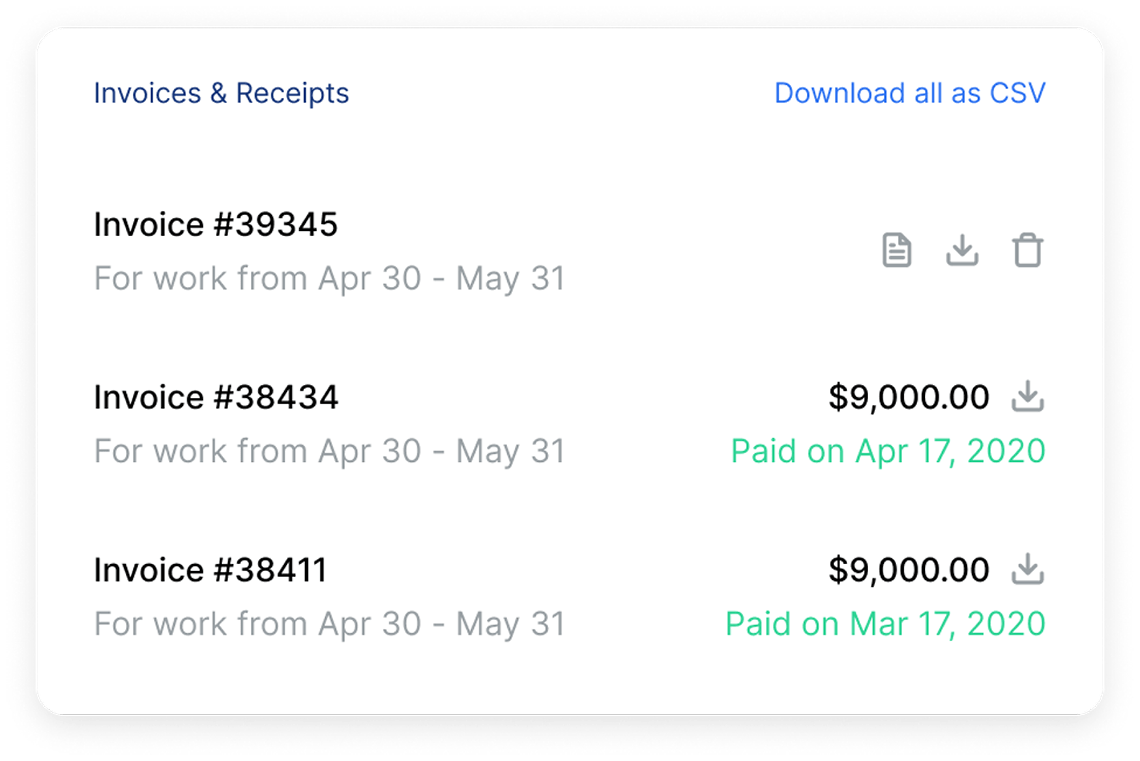The image size is (1140, 761).
Task: Click the work period text under Invoice #39345
Action: coord(329,278)
